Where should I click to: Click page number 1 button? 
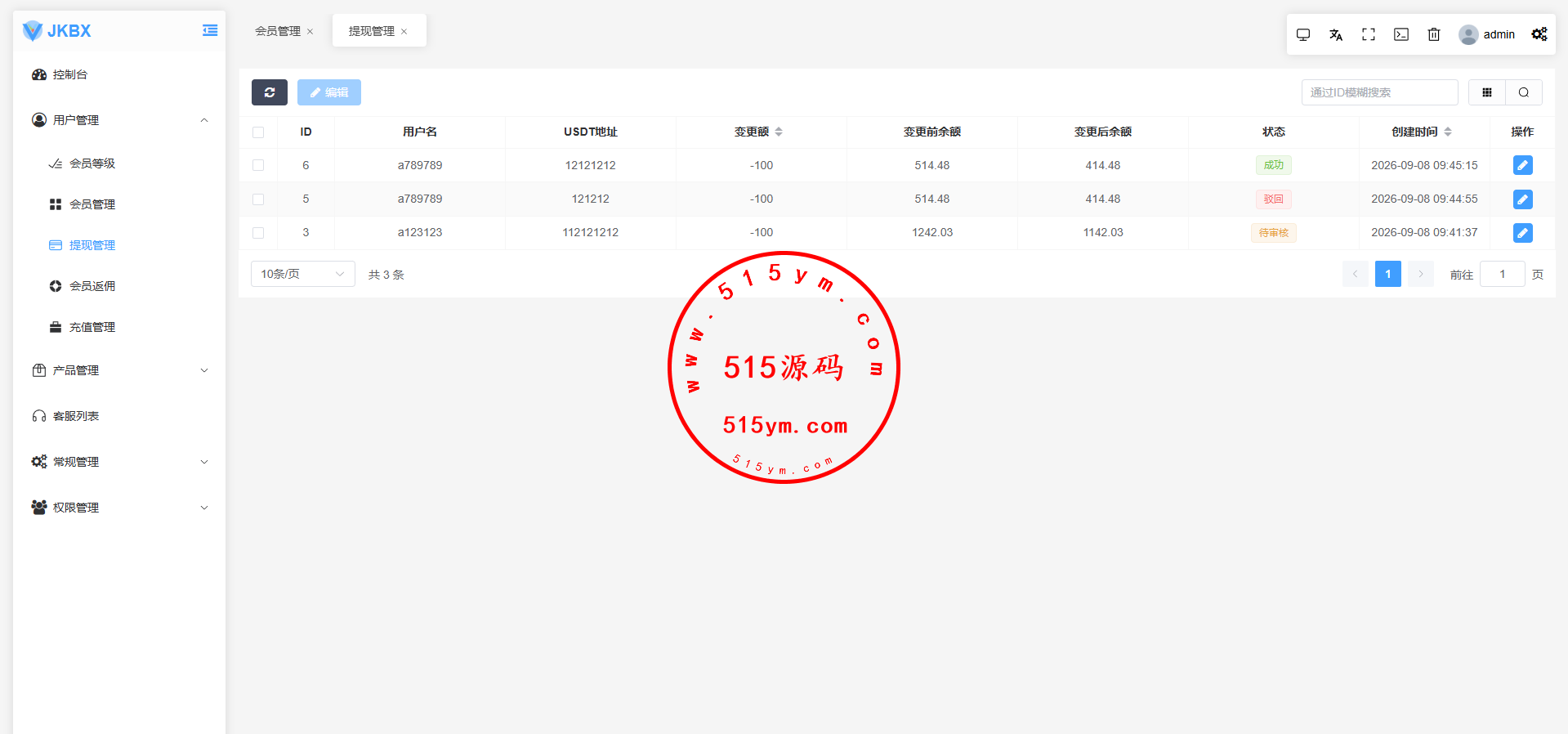(x=1388, y=274)
